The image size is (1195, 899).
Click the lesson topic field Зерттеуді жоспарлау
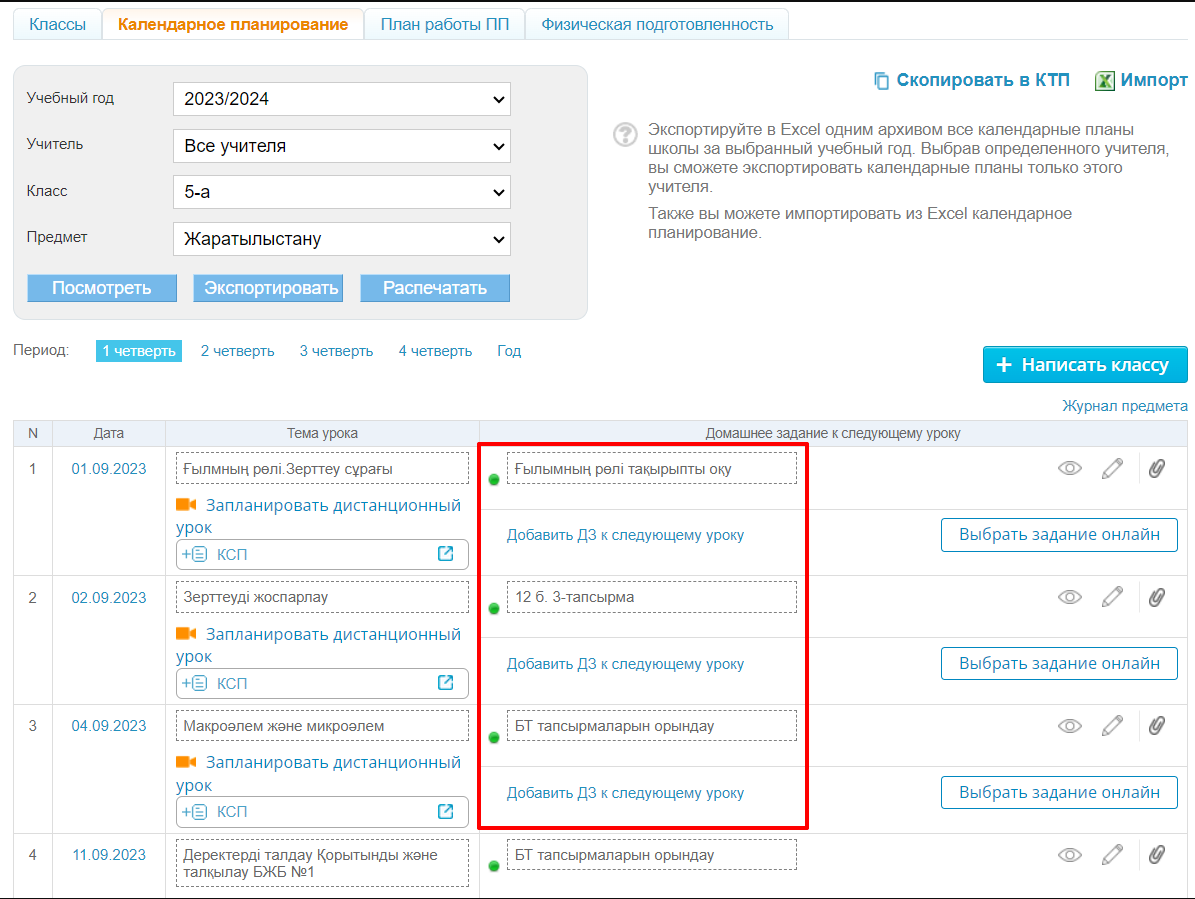(x=321, y=597)
